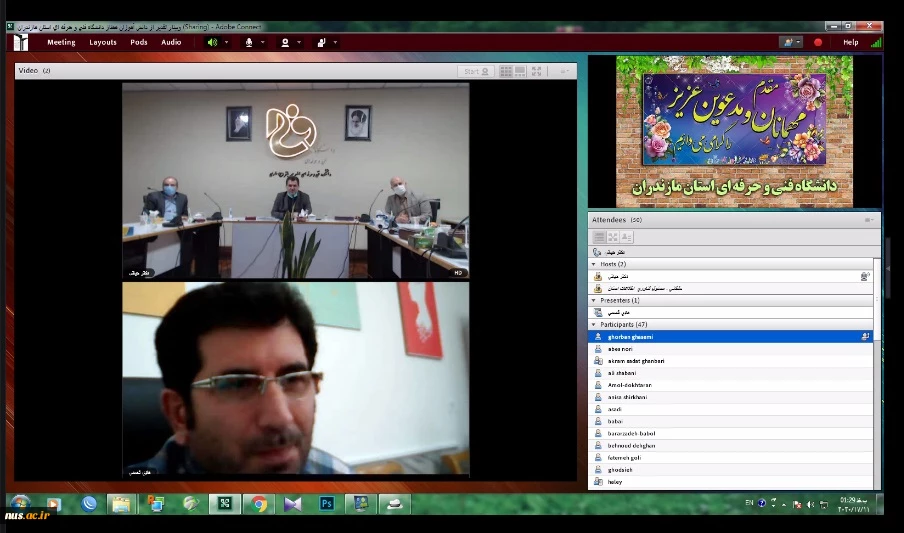Click the Video pod full screen icon
The image size is (904, 533).
point(537,71)
